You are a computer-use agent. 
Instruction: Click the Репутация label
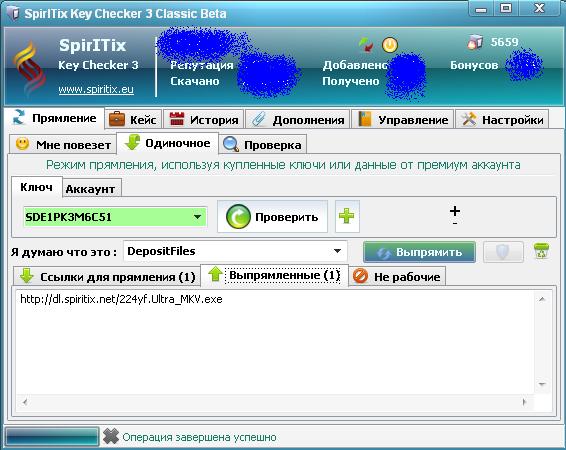202,65
